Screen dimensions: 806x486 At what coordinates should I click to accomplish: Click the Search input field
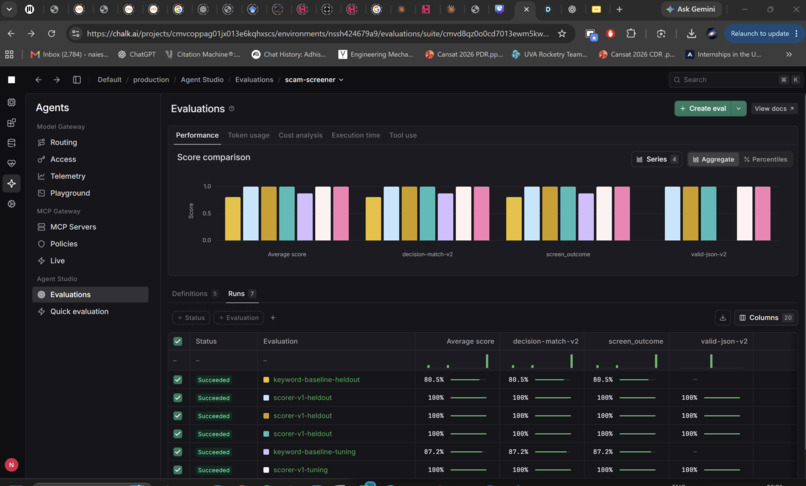pyautogui.click(x=735, y=80)
